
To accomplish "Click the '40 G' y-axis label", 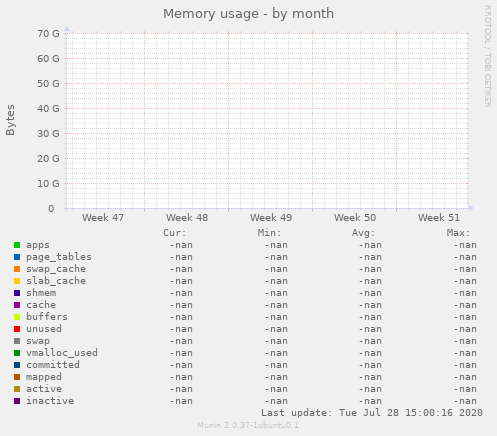I will coord(48,109).
